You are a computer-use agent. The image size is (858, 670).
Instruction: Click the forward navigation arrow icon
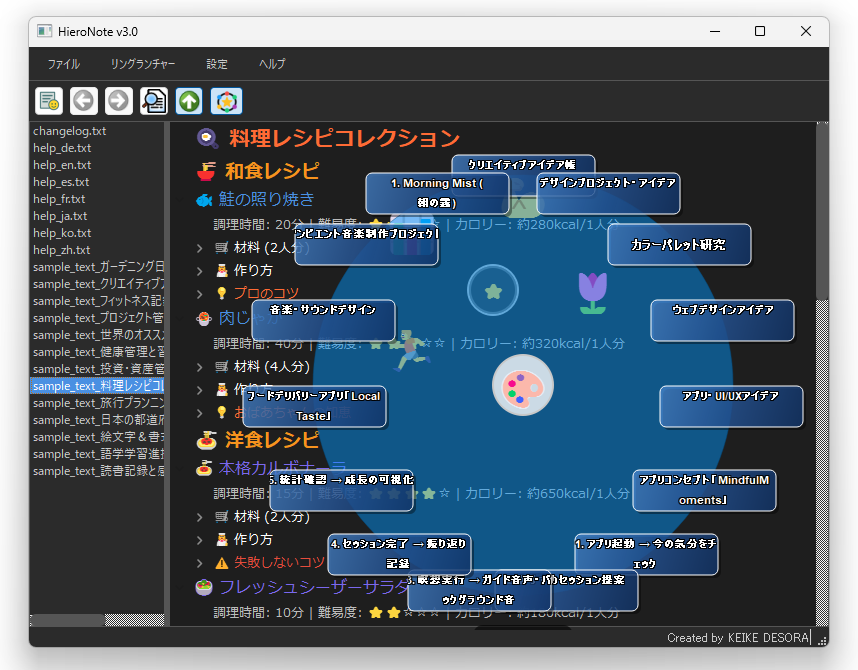(x=118, y=101)
